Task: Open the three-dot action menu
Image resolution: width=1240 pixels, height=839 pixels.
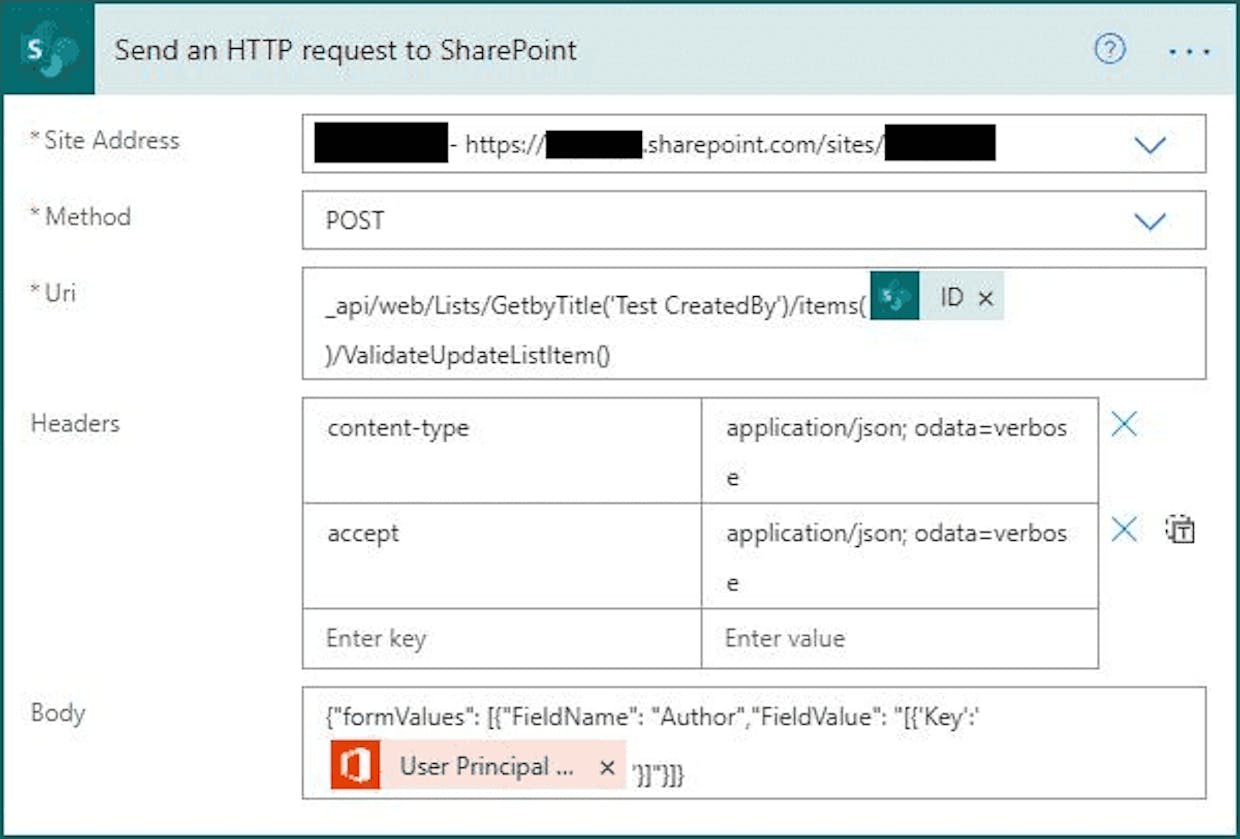Action: [1189, 50]
